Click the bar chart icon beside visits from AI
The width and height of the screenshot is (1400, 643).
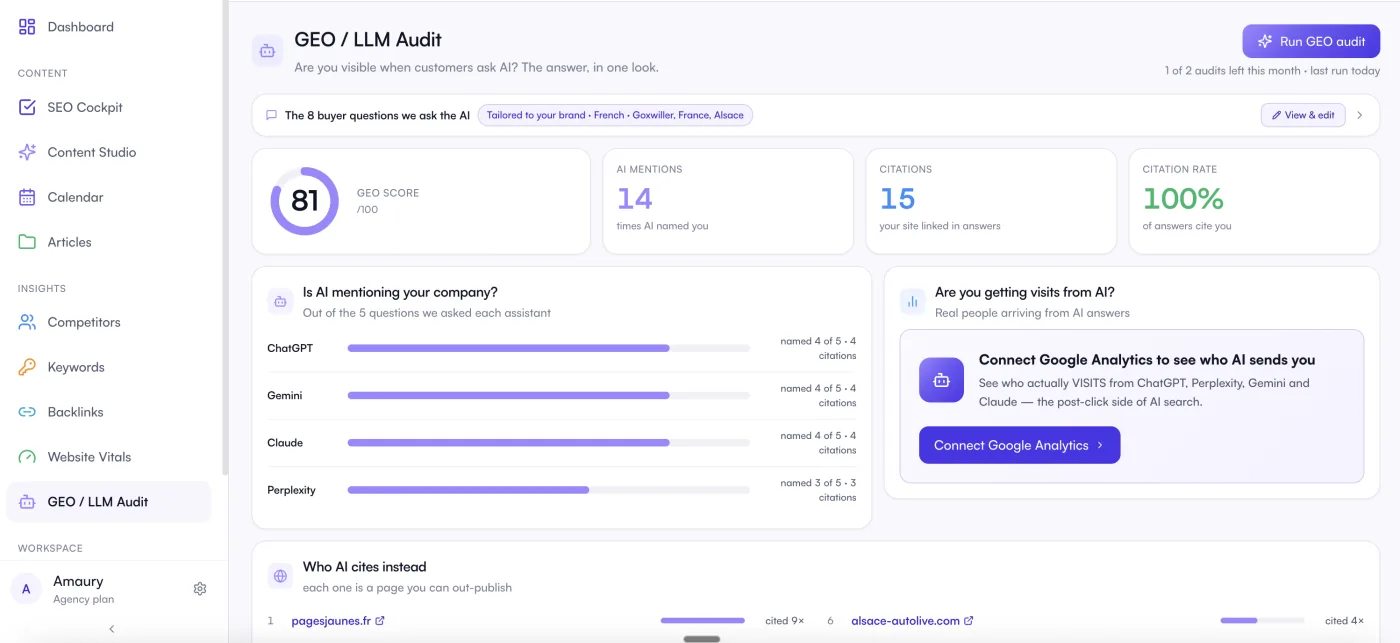pos(912,301)
